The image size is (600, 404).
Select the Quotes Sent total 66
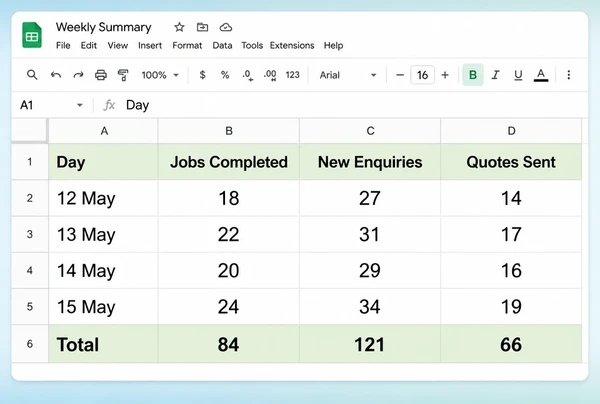[x=511, y=344]
